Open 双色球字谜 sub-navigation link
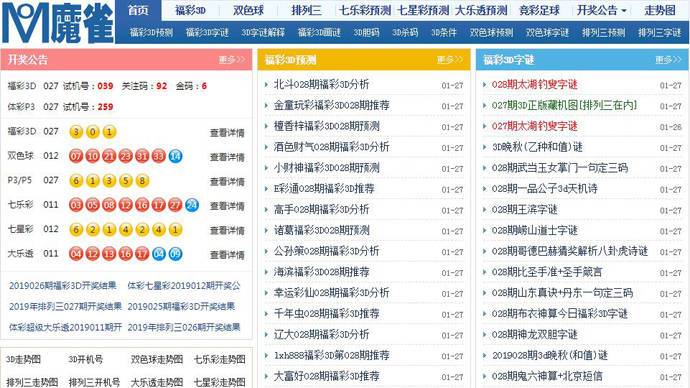The width and height of the screenshot is (690, 388). (x=547, y=33)
